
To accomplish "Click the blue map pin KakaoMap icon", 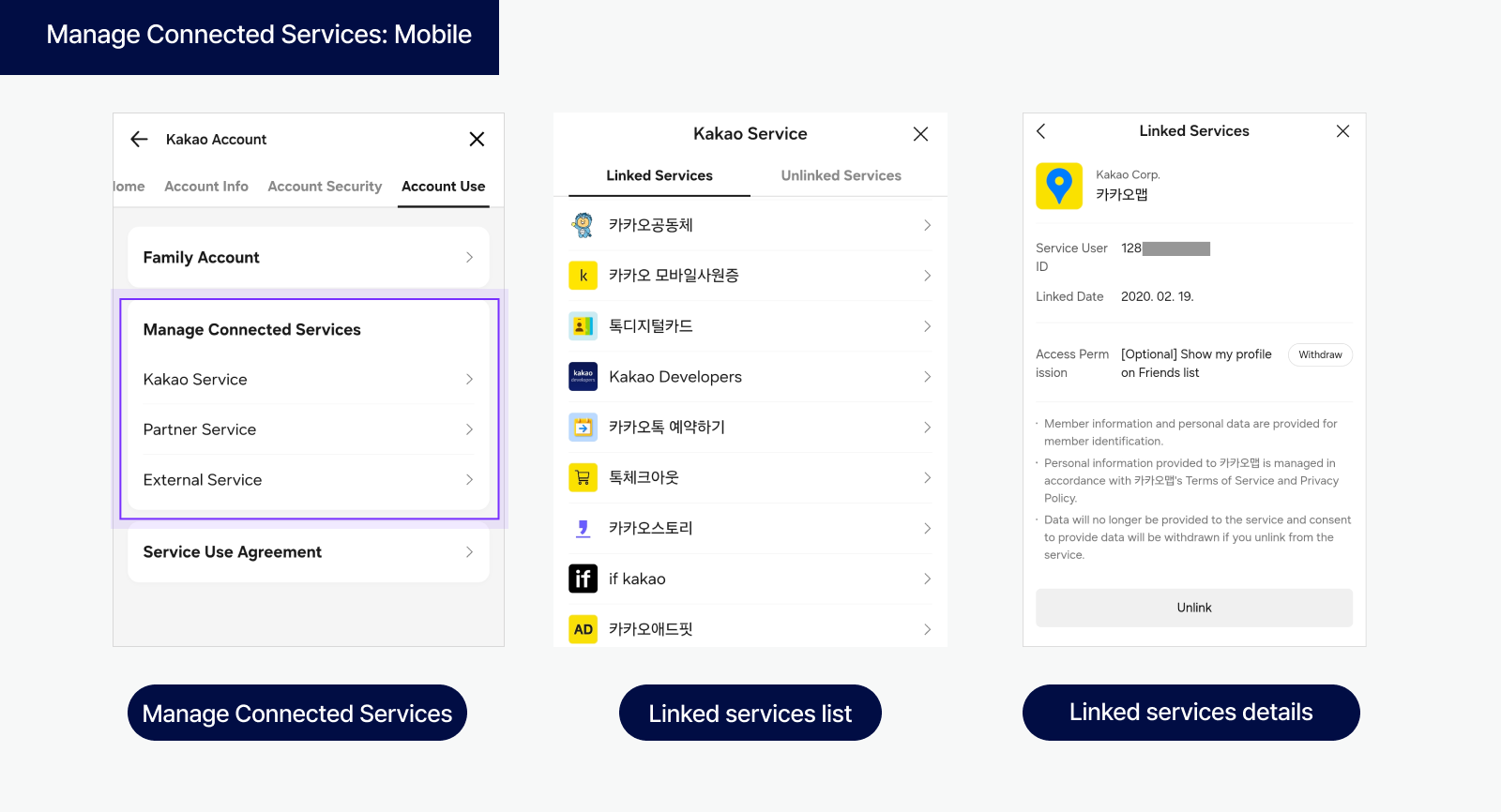I will [1058, 186].
